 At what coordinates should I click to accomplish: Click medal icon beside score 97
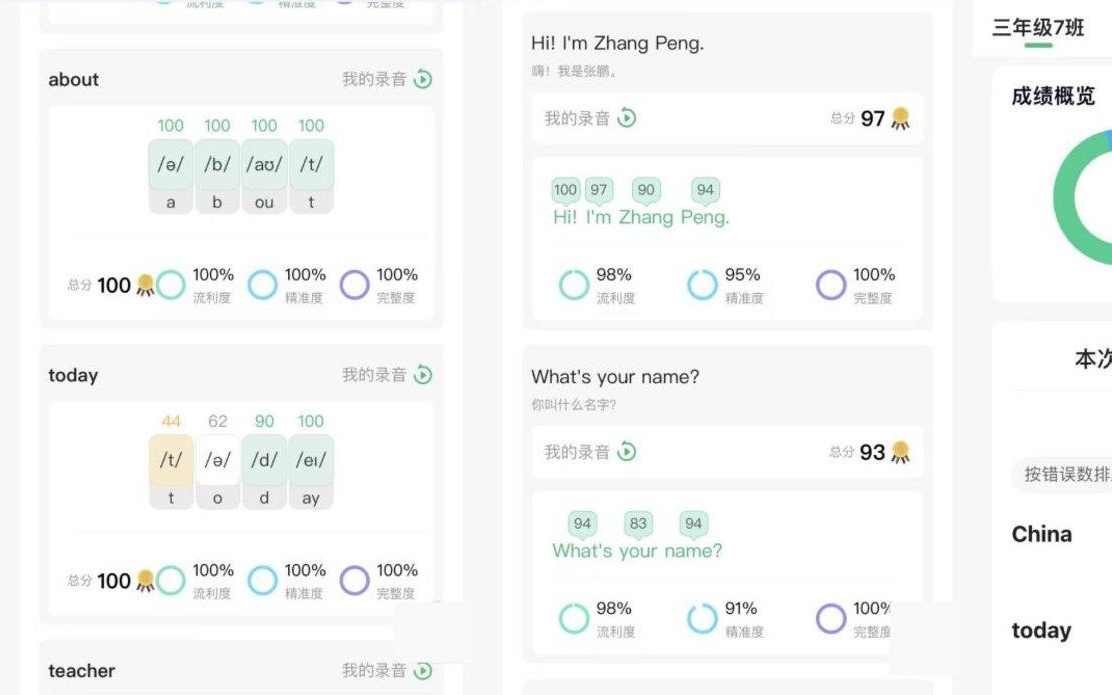tap(901, 118)
